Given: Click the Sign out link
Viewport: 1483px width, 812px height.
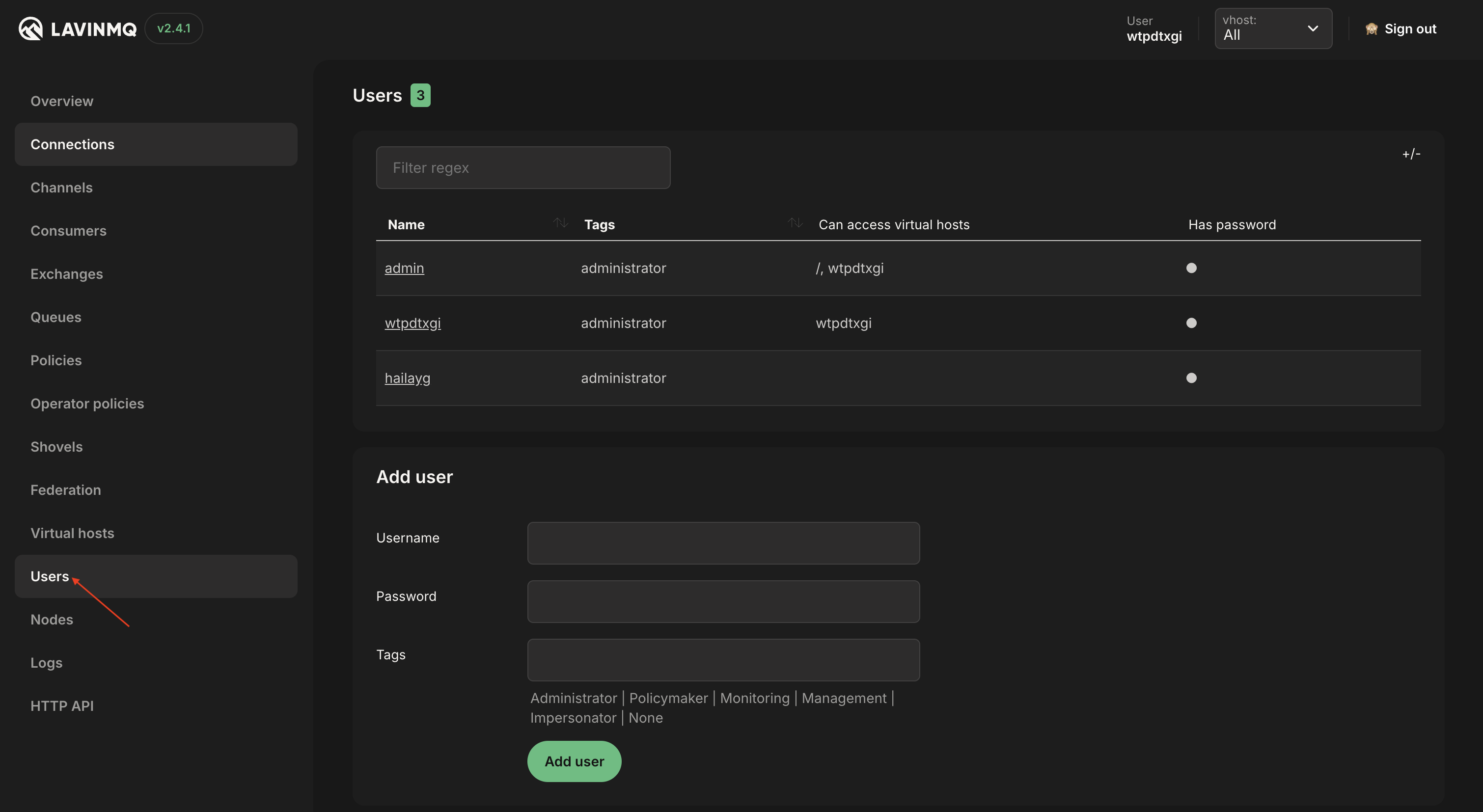Looking at the screenshot, I should click(1410, 29).
